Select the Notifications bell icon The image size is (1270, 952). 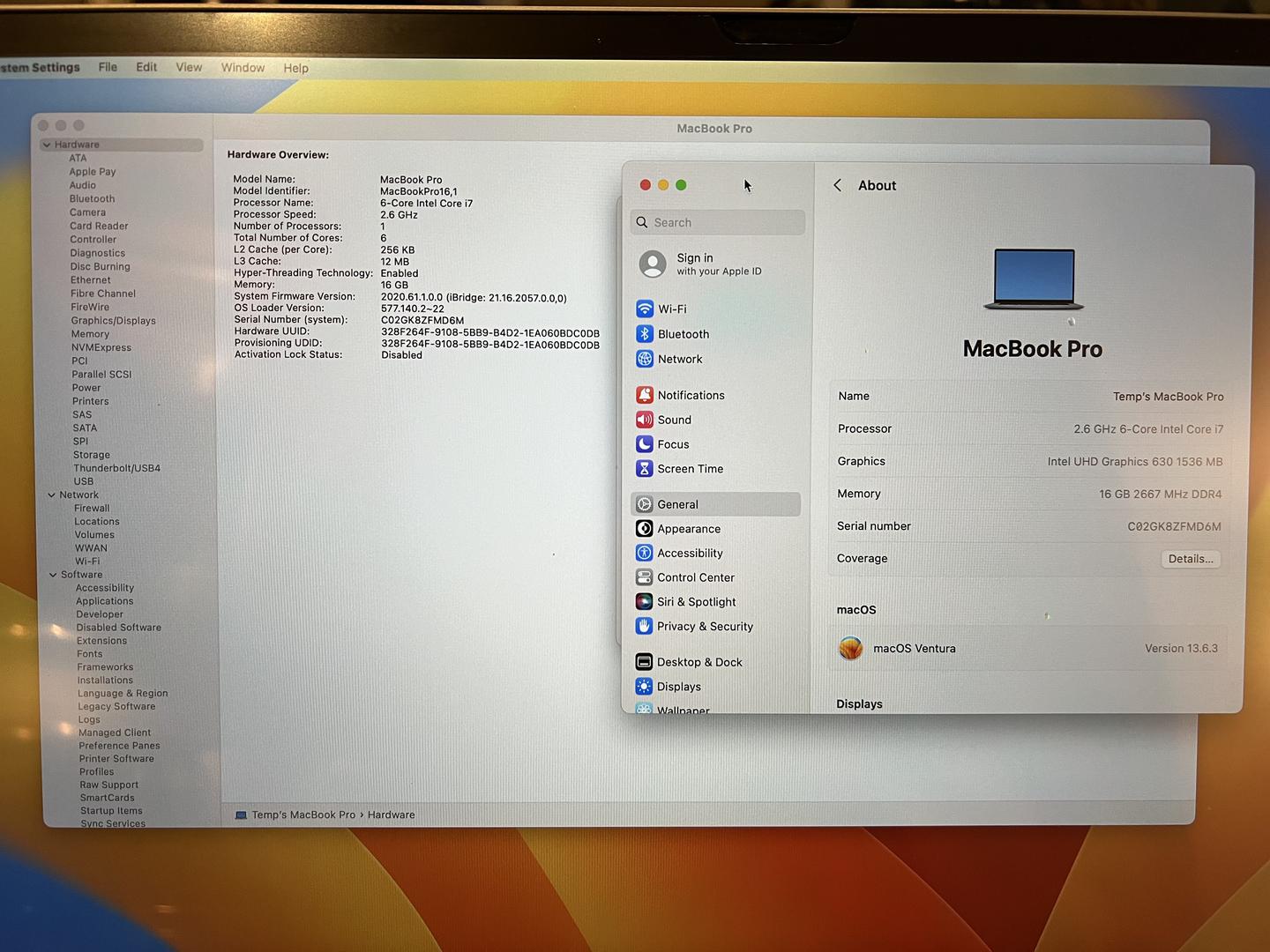tap(645, 395)
